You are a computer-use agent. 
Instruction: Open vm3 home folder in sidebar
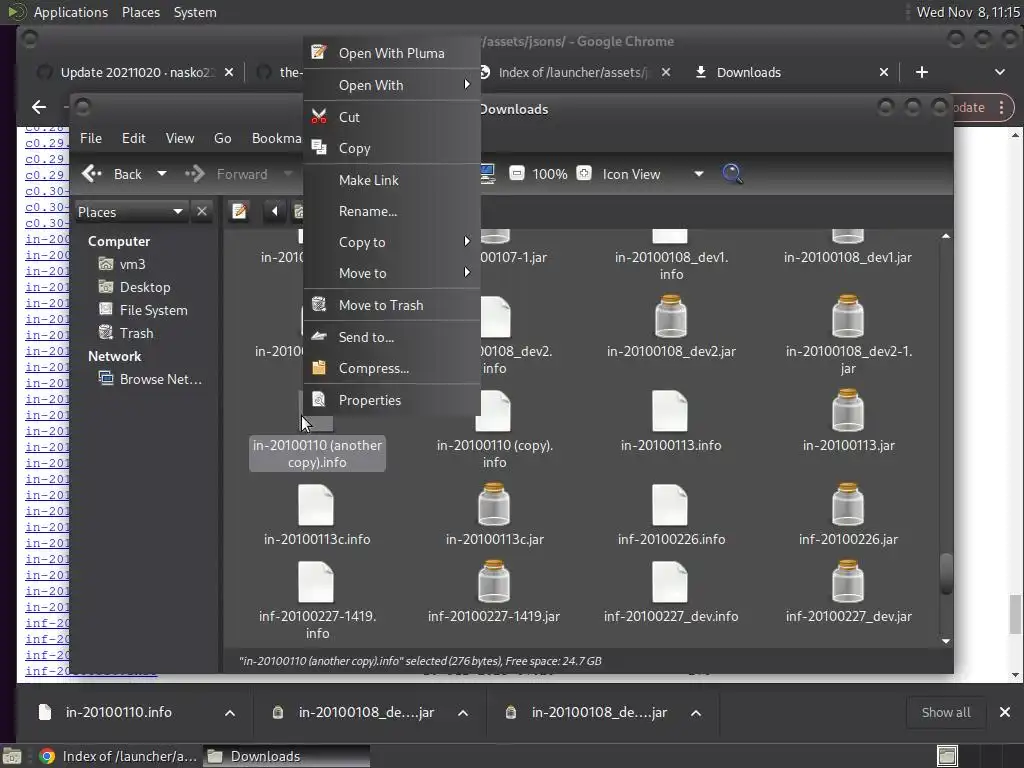(x=133, y=264)
